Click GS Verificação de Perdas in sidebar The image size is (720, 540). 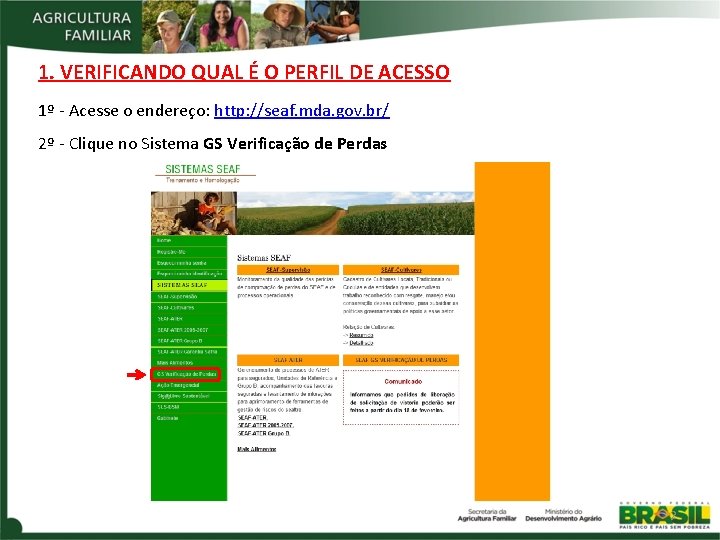[x=186, y=374]
